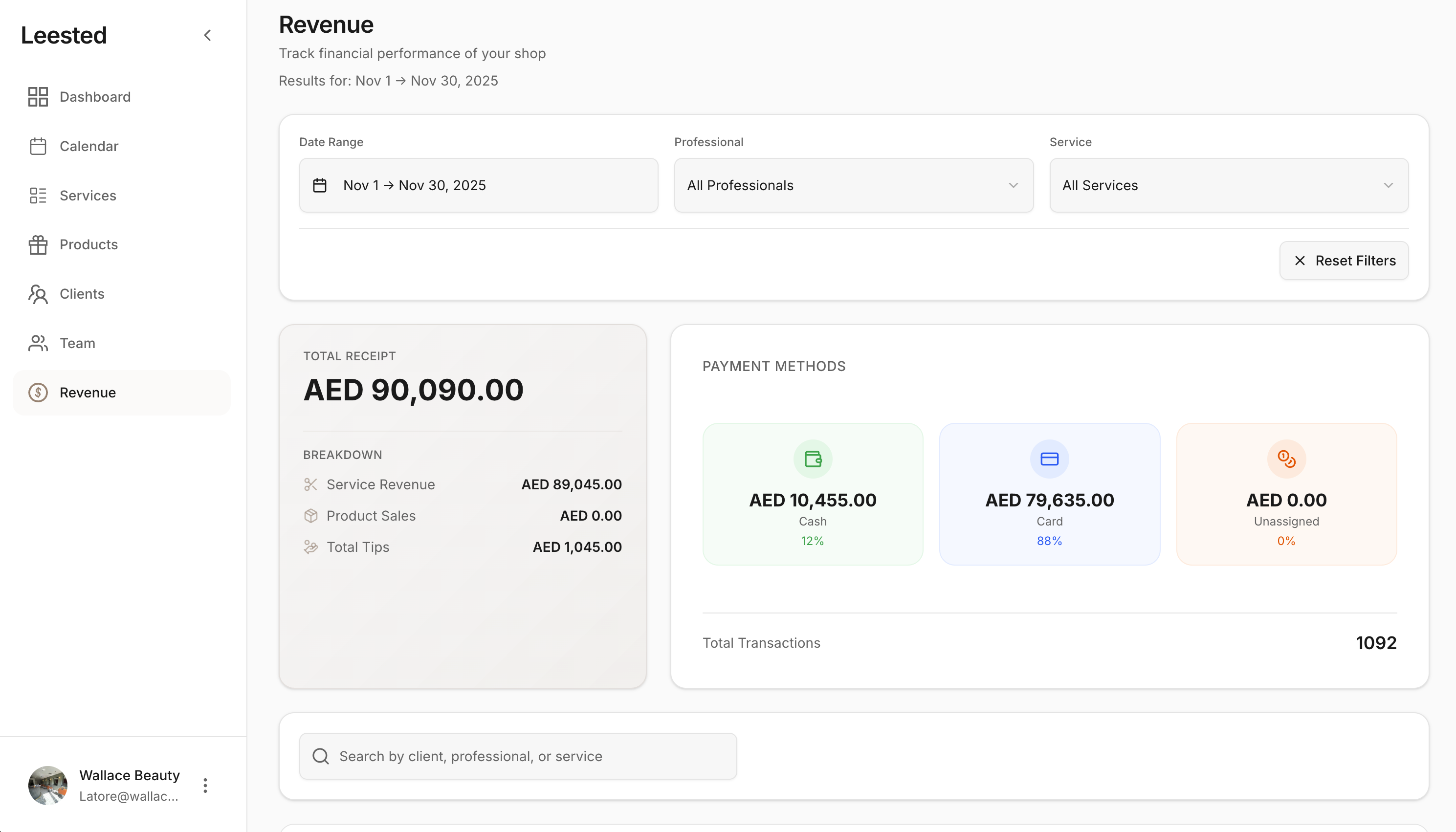Click the Wallace Beauty profile avatar
1456x832 pixels.
pyautogui.click(x=48, y=785)
